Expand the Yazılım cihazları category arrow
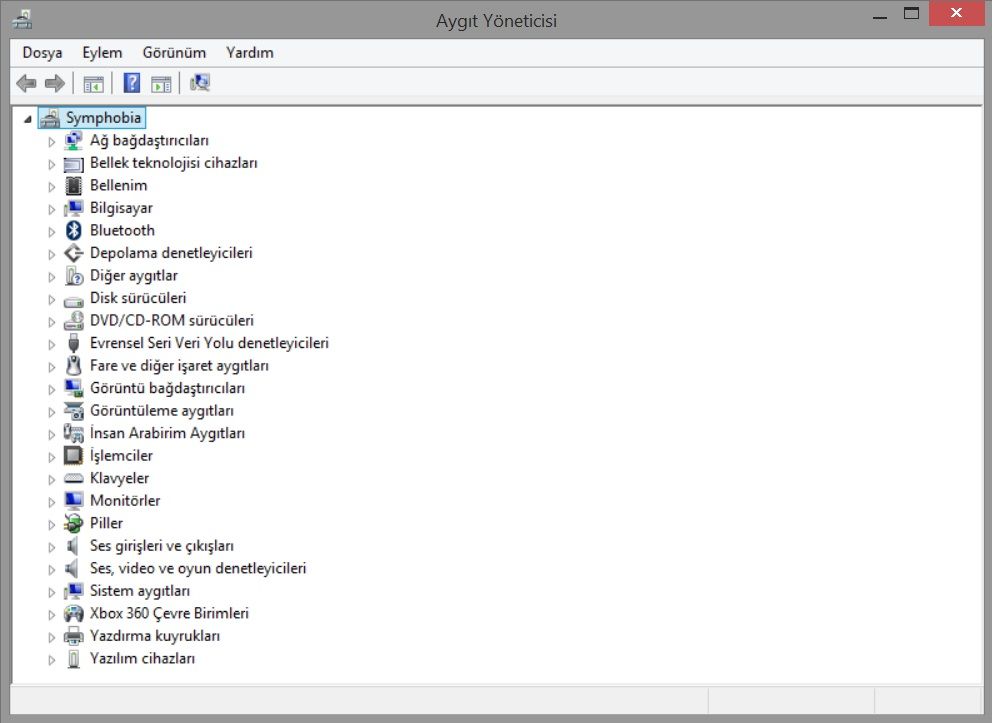Viewport: 992px width, 723px height. click(51, 659)
